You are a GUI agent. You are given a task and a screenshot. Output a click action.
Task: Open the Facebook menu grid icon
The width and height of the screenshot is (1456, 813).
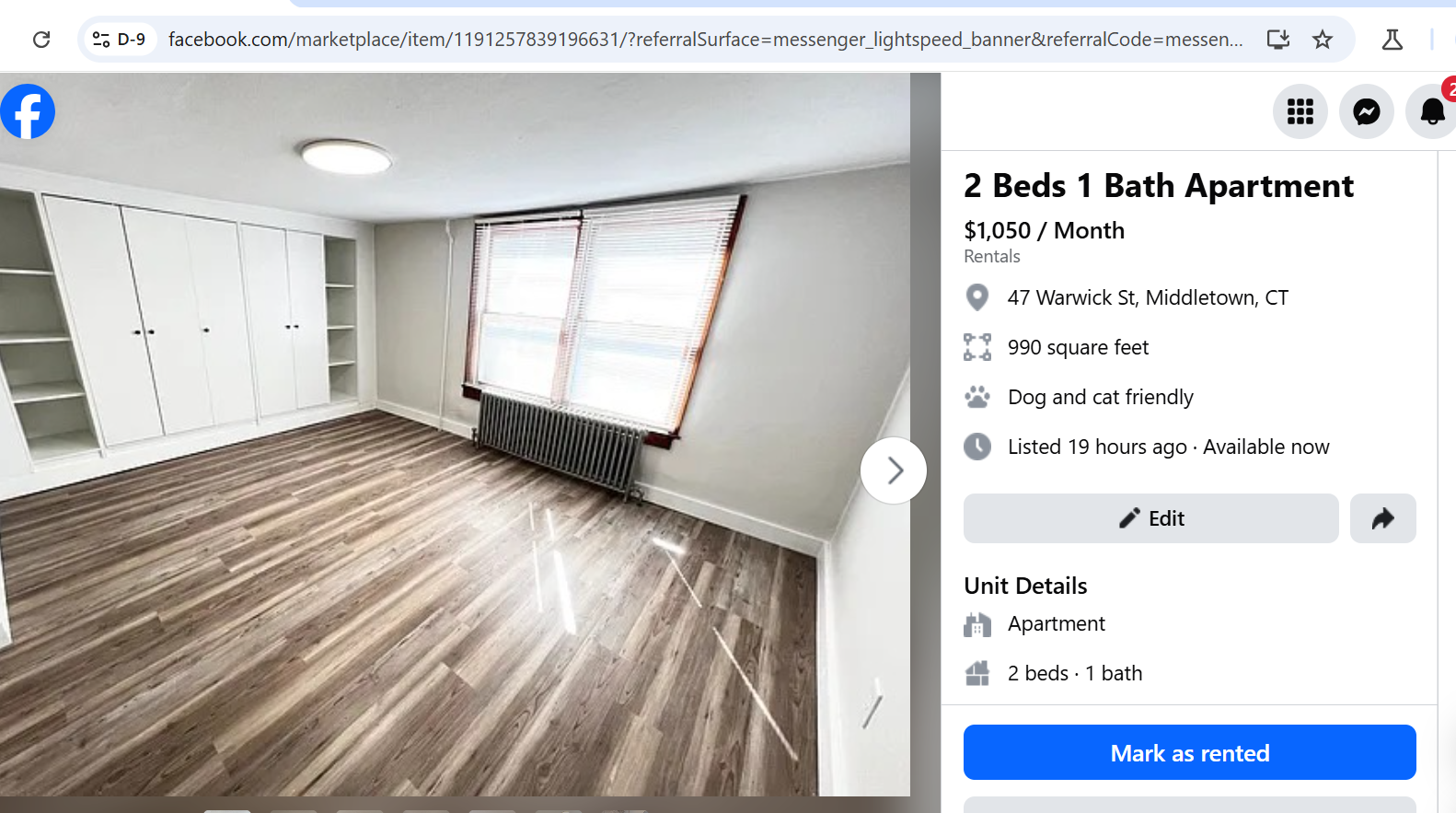pyautogui.click(x=1300, y=111)
